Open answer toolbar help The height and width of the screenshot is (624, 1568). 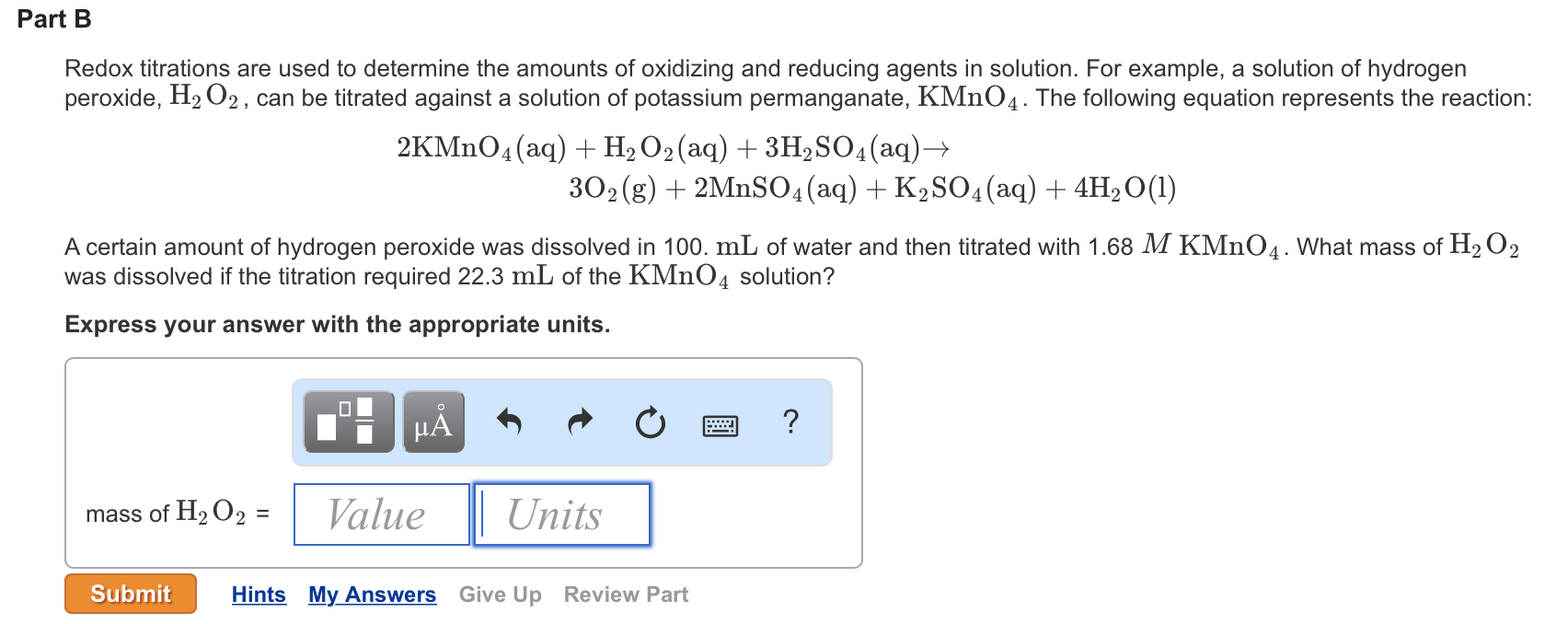pyautogui.click(x=790, y=422)
